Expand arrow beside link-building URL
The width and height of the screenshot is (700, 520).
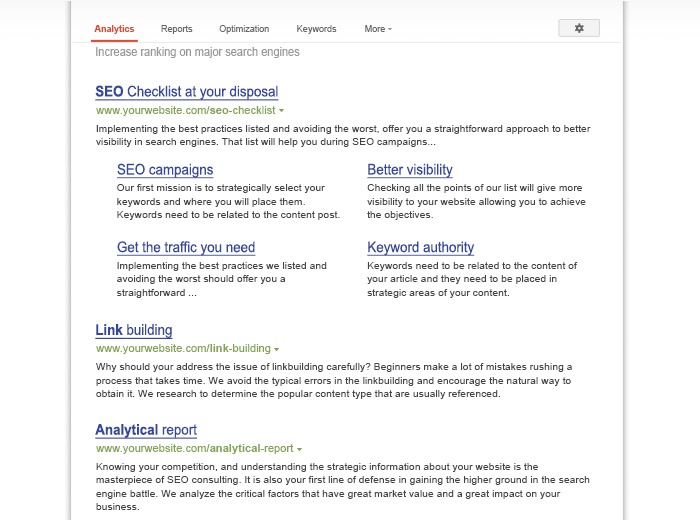tap(277, 349)
